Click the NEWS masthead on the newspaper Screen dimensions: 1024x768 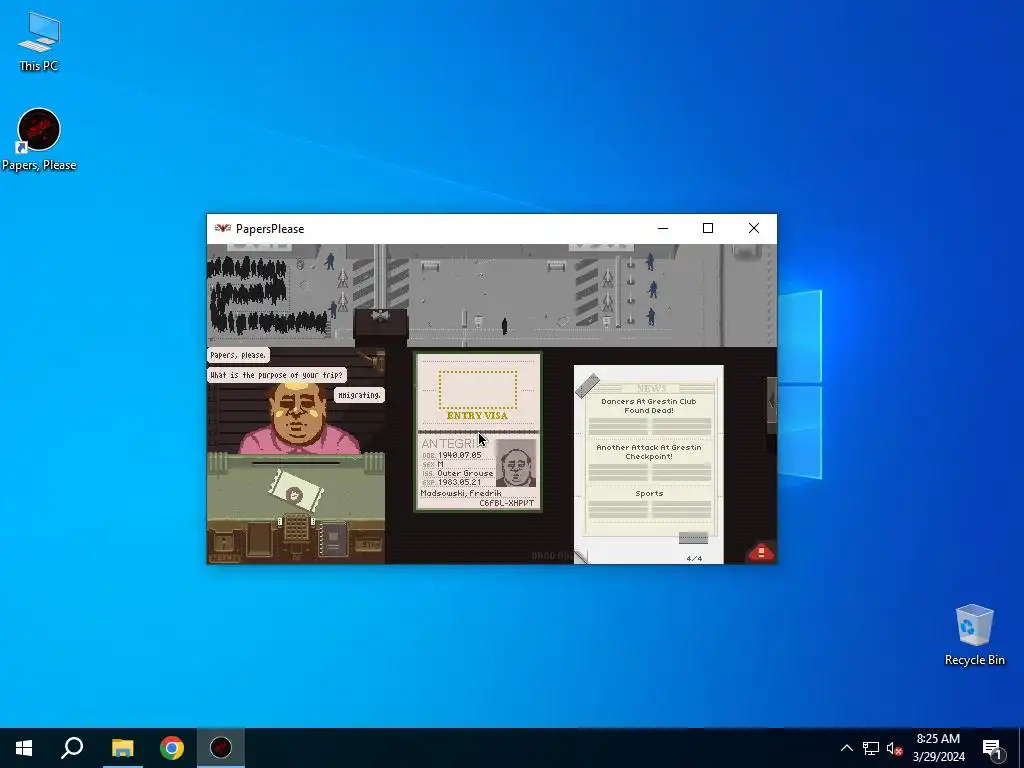[x=650, y=388]
